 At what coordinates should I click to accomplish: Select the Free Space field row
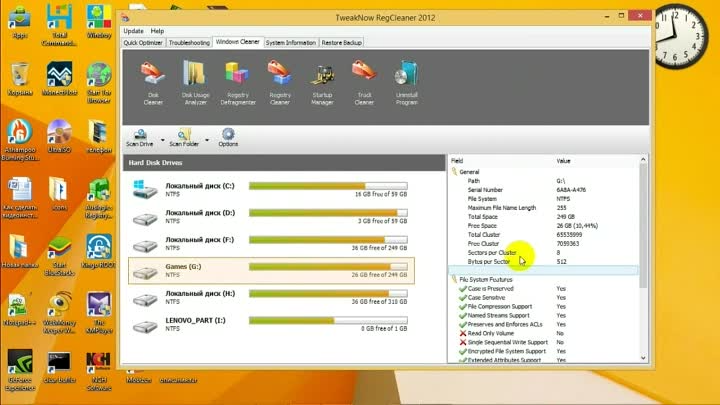544,225
